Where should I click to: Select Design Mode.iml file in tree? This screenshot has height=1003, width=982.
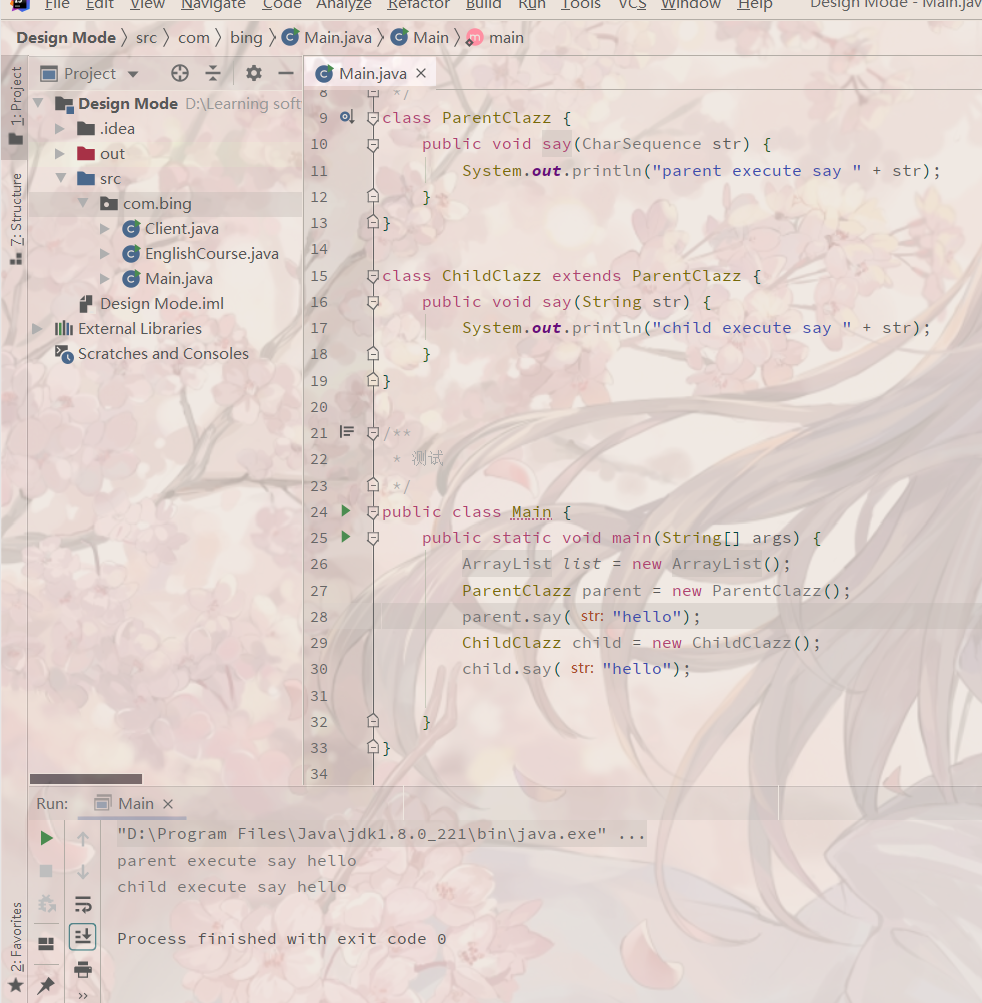pos(152,303)
